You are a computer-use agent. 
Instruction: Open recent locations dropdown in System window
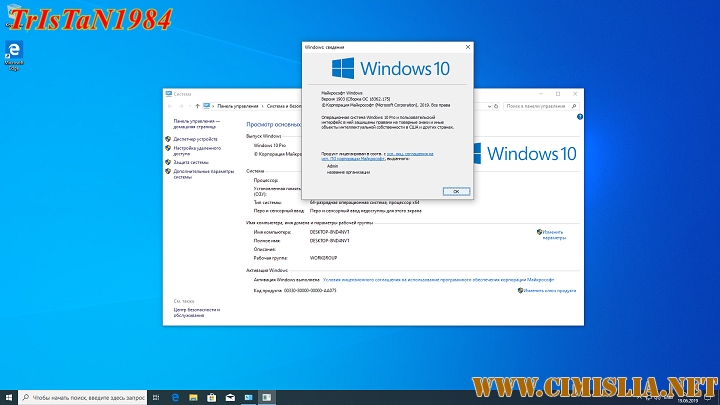pos(189,106)
